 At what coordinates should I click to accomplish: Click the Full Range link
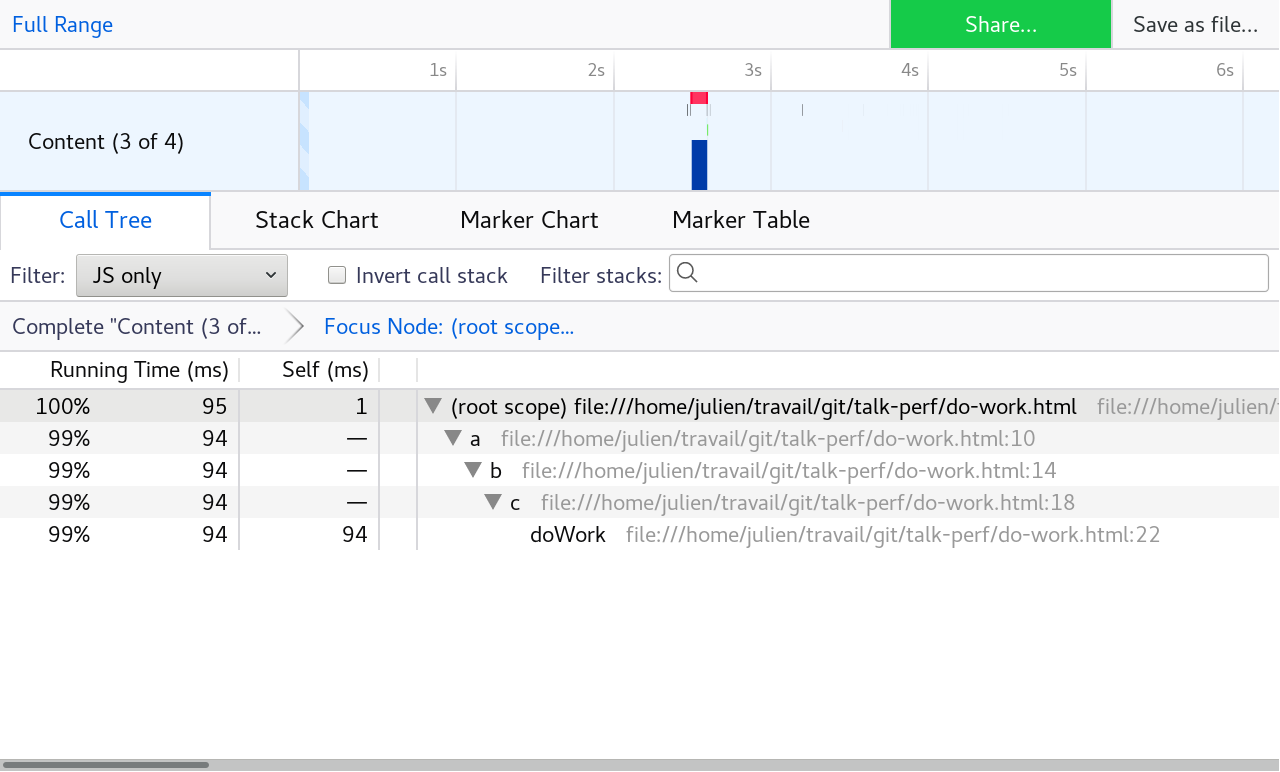tap(62, 25)
